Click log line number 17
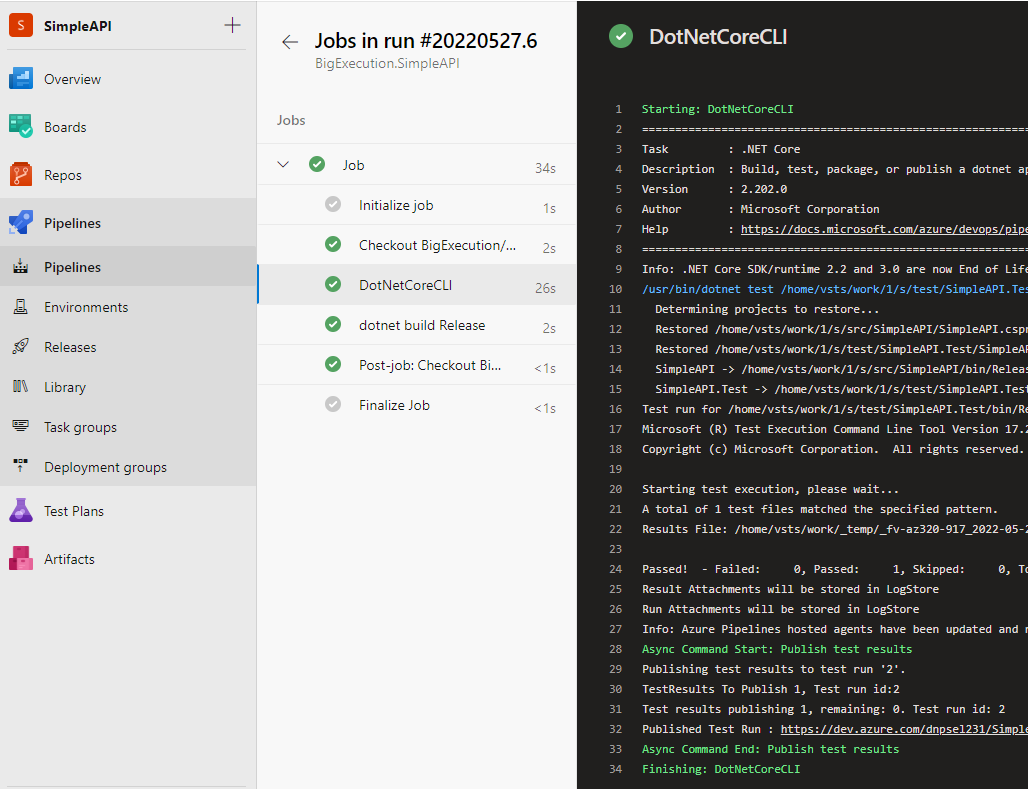This screenshot has width=1028, height=789. tap(615, 429)
